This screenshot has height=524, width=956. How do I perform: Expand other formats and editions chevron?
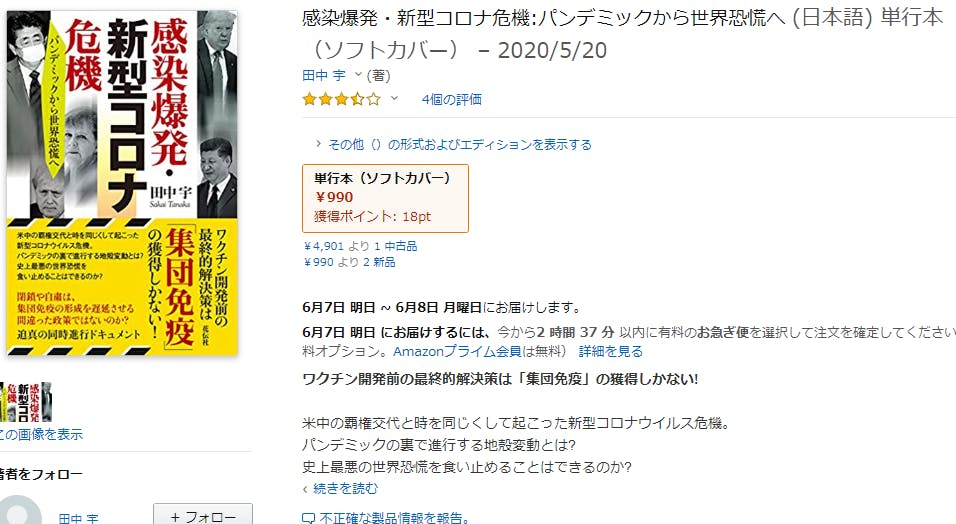[x=318, y=144]
